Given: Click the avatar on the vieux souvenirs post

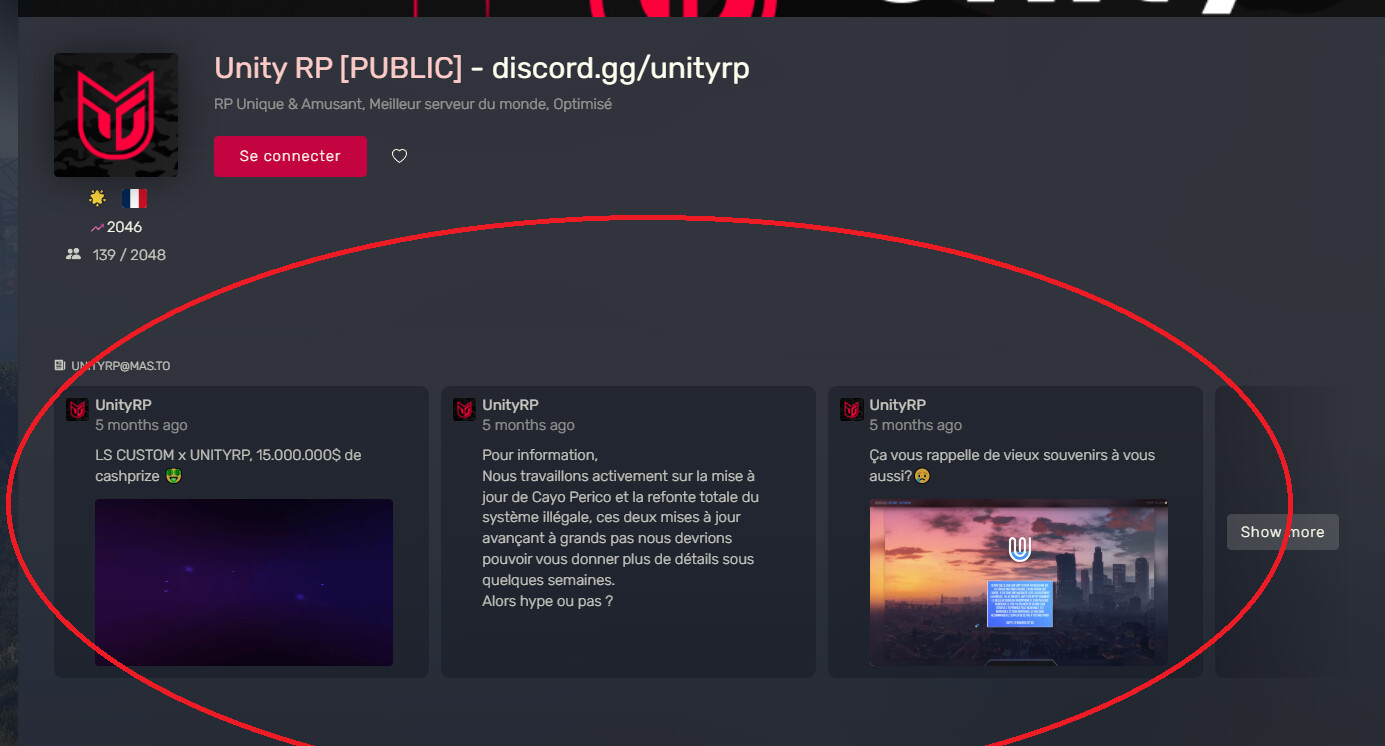Looking at the screenshot, I should click(851, 410).
